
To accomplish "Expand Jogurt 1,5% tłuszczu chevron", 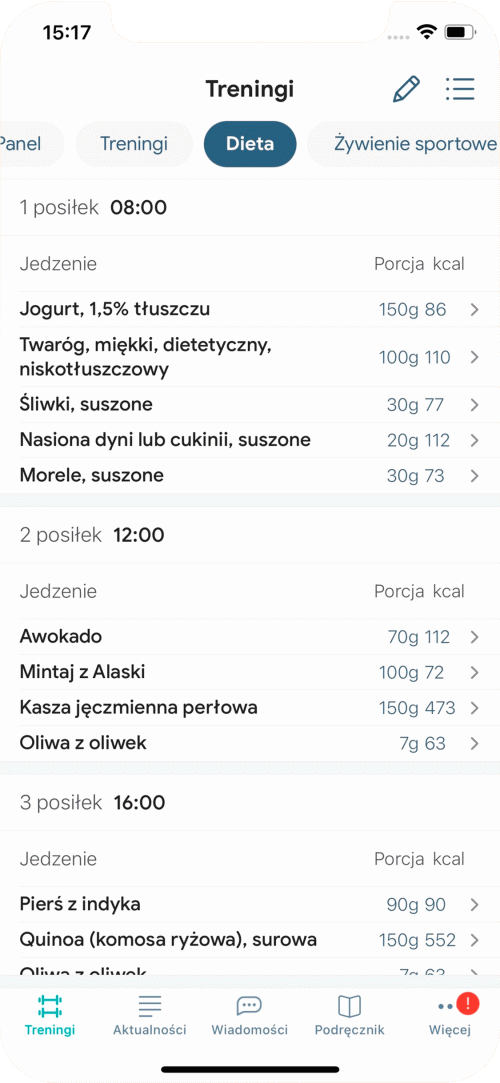I will pyautogui.click(x=474, y=310).
